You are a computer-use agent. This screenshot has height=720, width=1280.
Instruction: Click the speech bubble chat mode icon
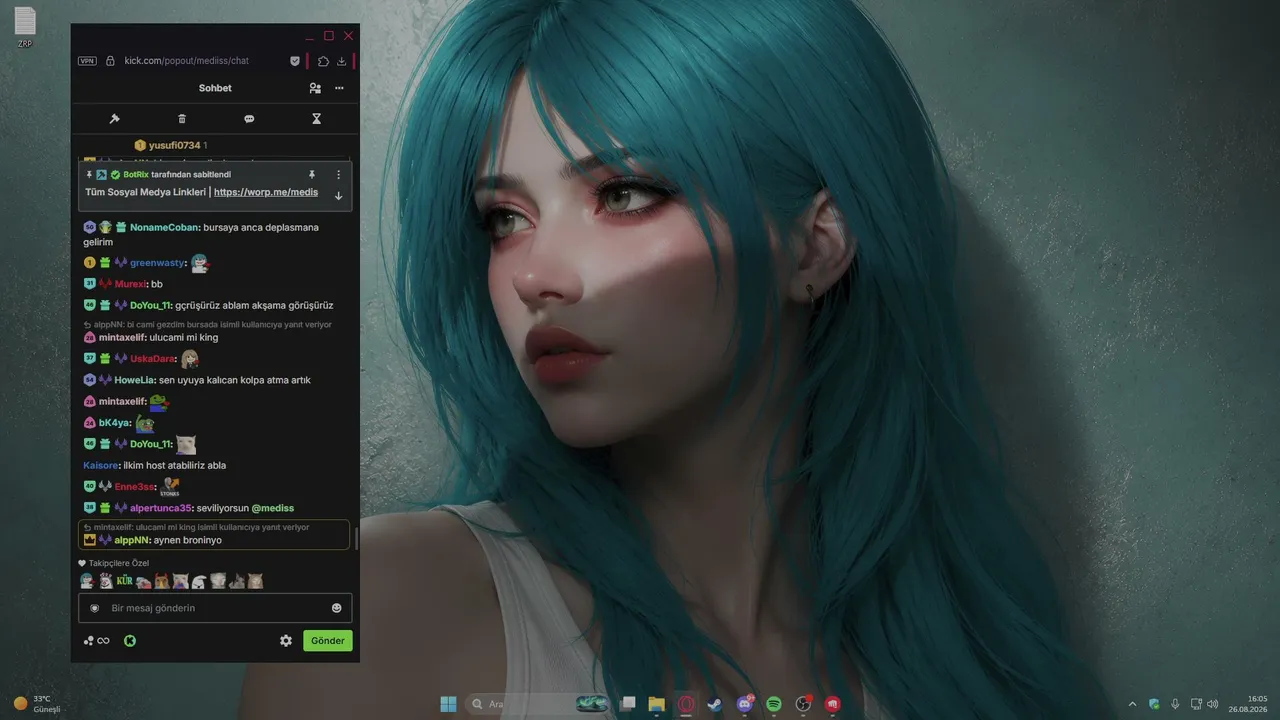coord(249,119)
